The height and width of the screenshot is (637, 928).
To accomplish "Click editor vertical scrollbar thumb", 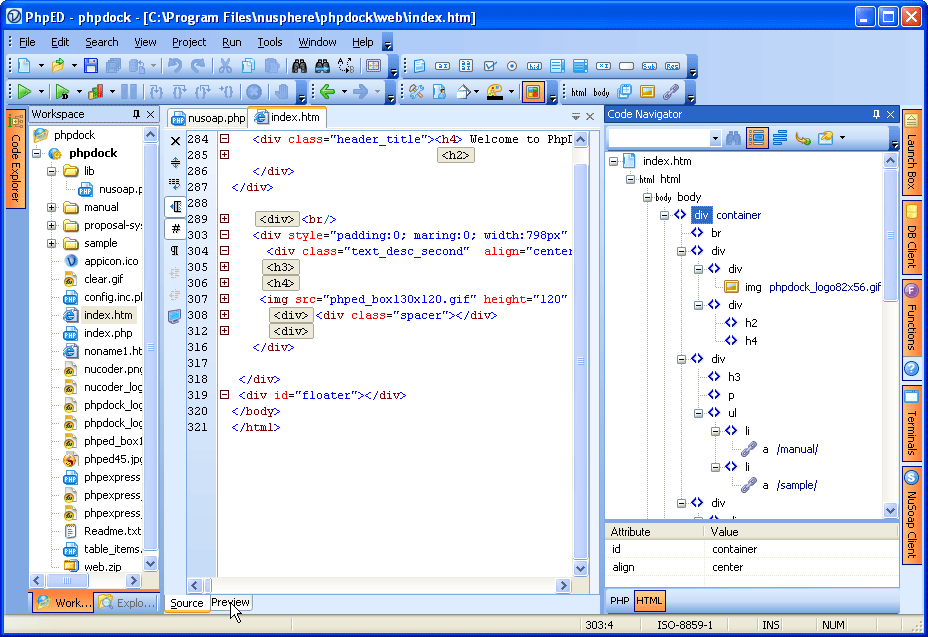I will point(581,361).
